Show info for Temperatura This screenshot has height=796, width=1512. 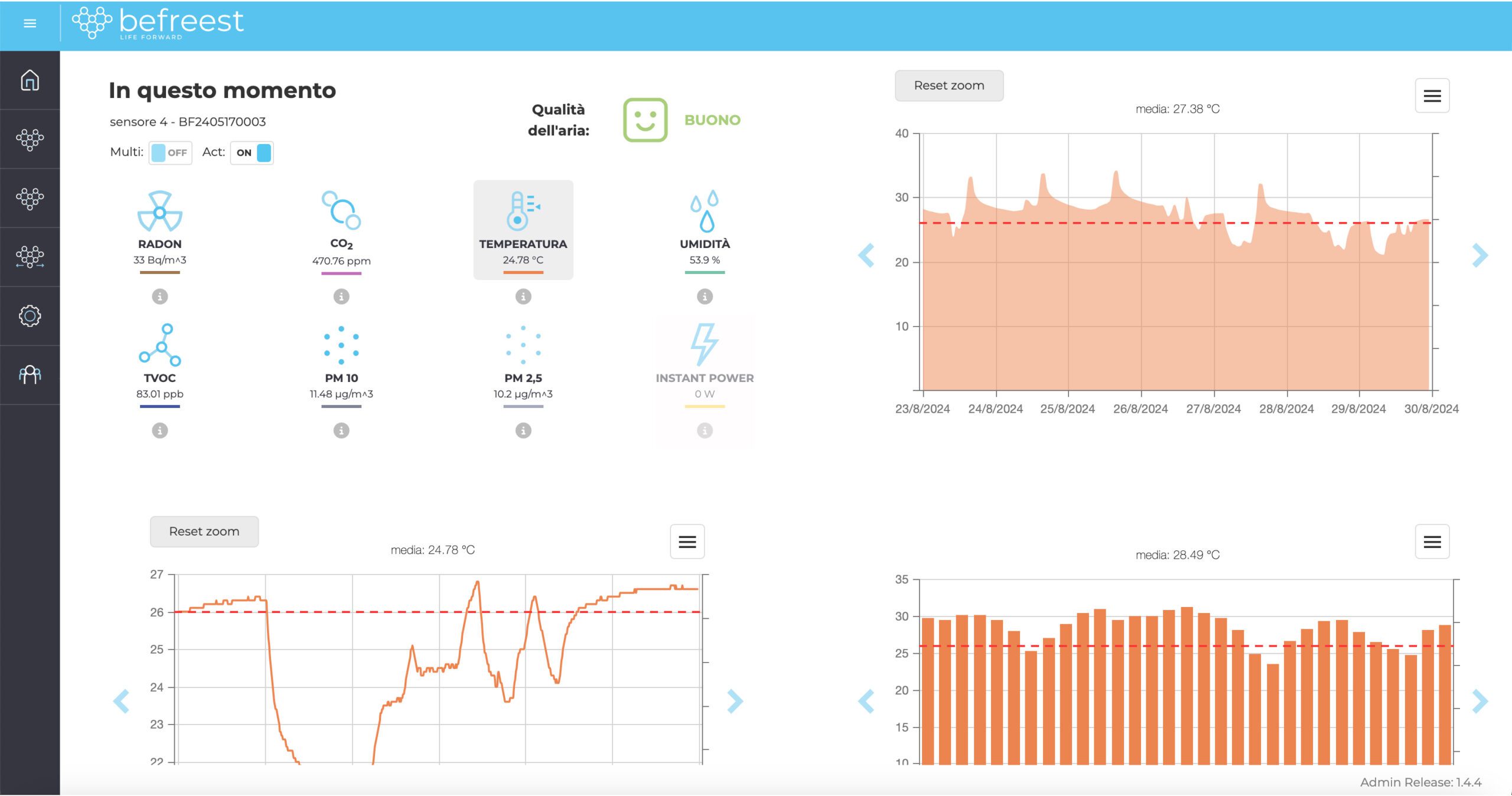523,296
